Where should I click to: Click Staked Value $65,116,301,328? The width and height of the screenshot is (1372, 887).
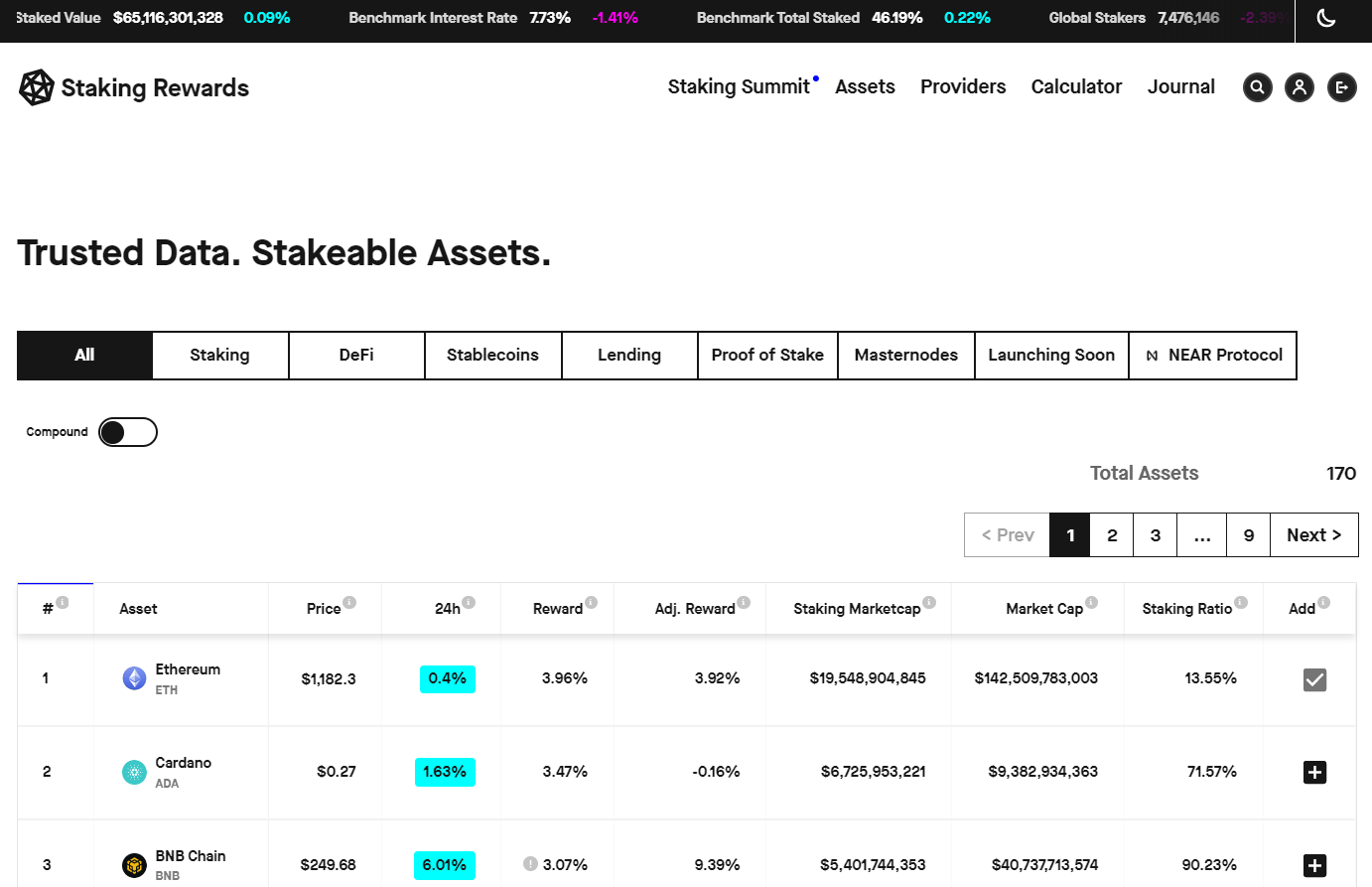pyautogui.click(x=168, y=18)
